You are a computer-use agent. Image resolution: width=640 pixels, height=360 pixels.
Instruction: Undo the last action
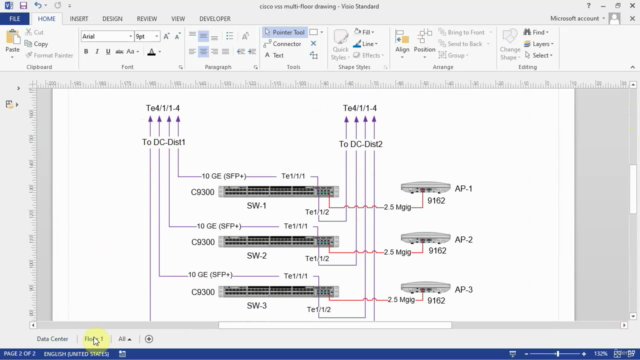38,5
